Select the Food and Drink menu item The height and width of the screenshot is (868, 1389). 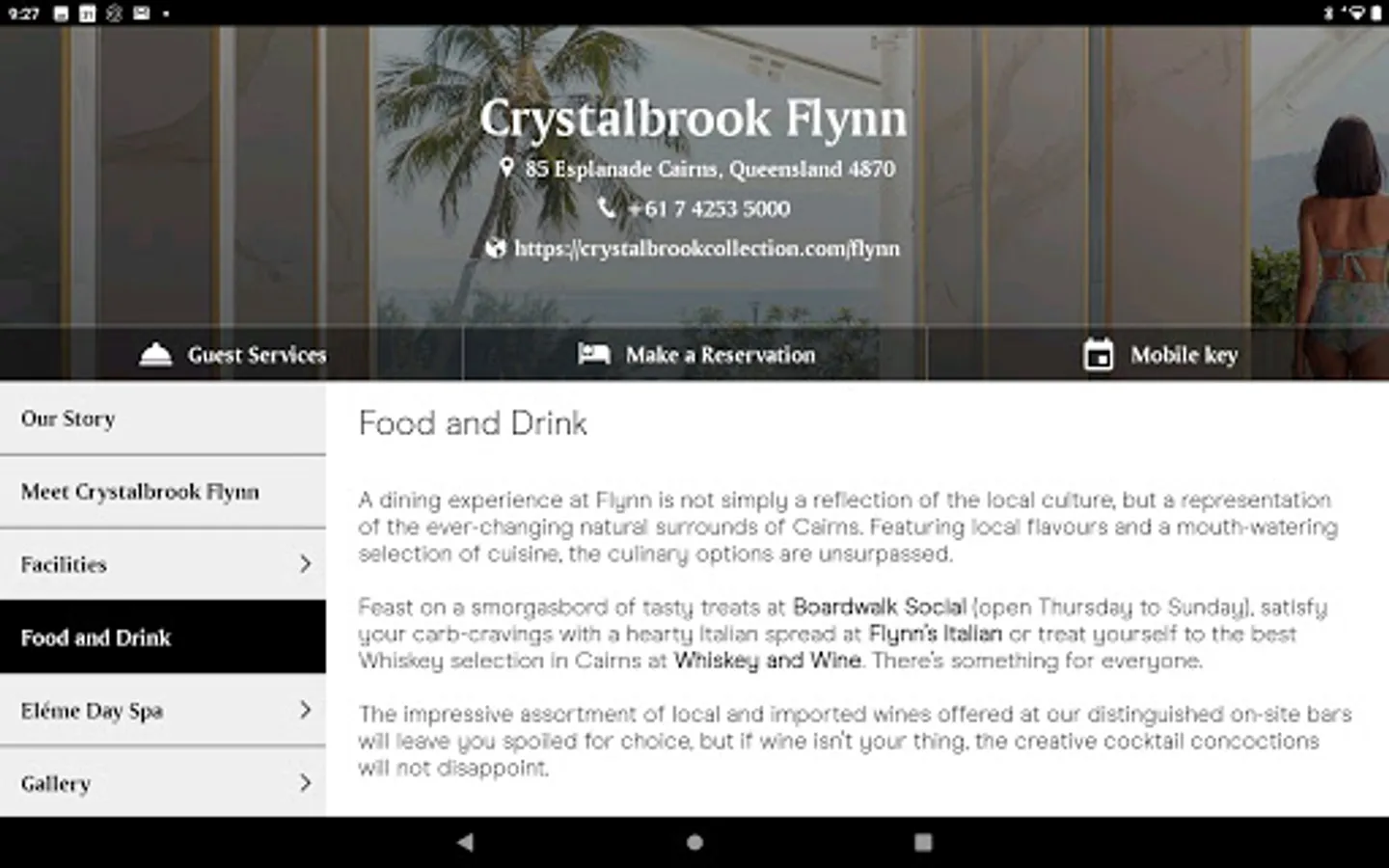[163, 637]
